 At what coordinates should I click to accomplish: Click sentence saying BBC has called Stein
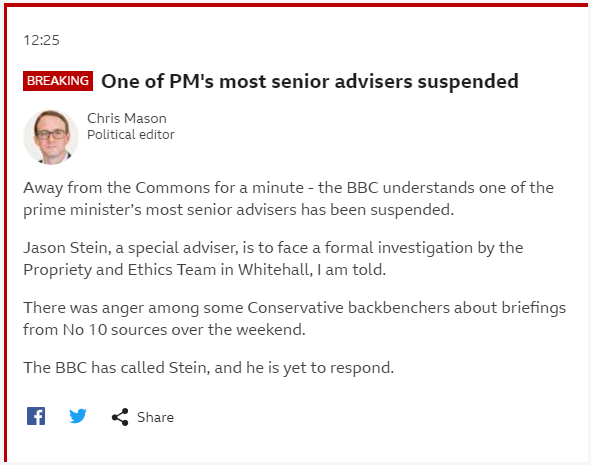click(x=208, y=368)
